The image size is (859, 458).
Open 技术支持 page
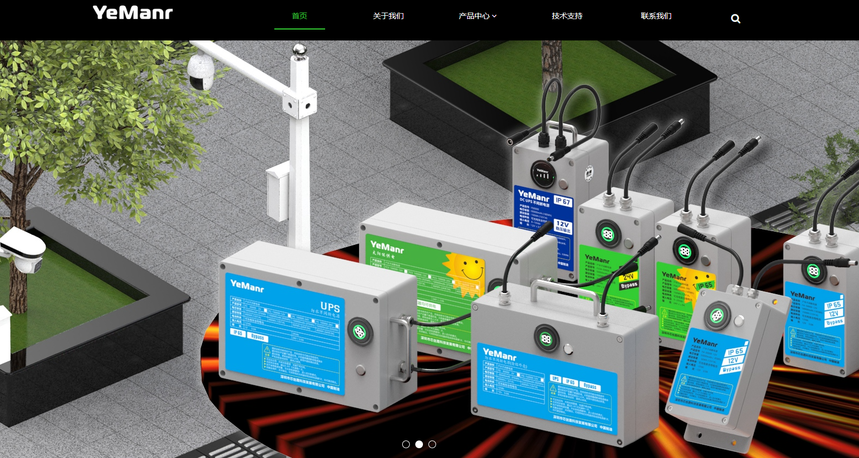tap(567, 16)
